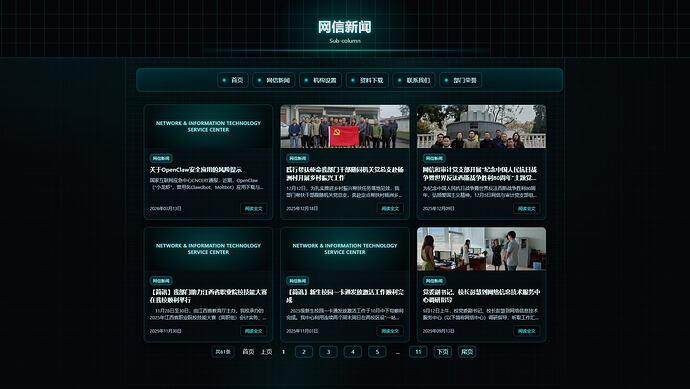
Task: Open the group photo at the stone monument
Action: (481, 126)
